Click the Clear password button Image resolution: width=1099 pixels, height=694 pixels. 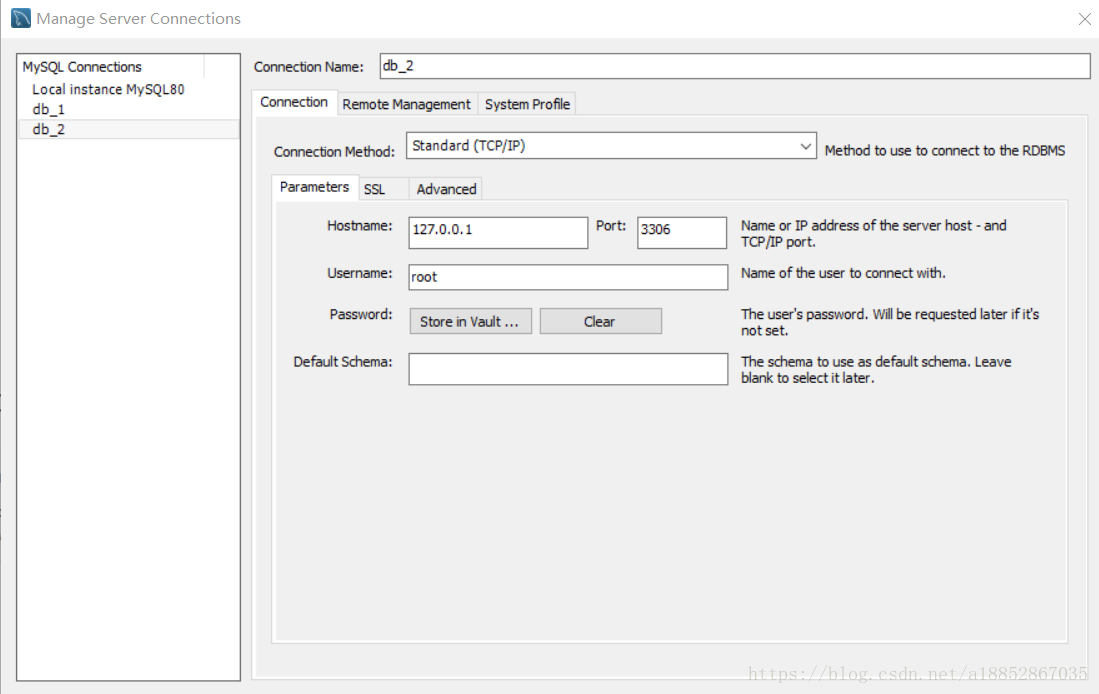point(600,322)
